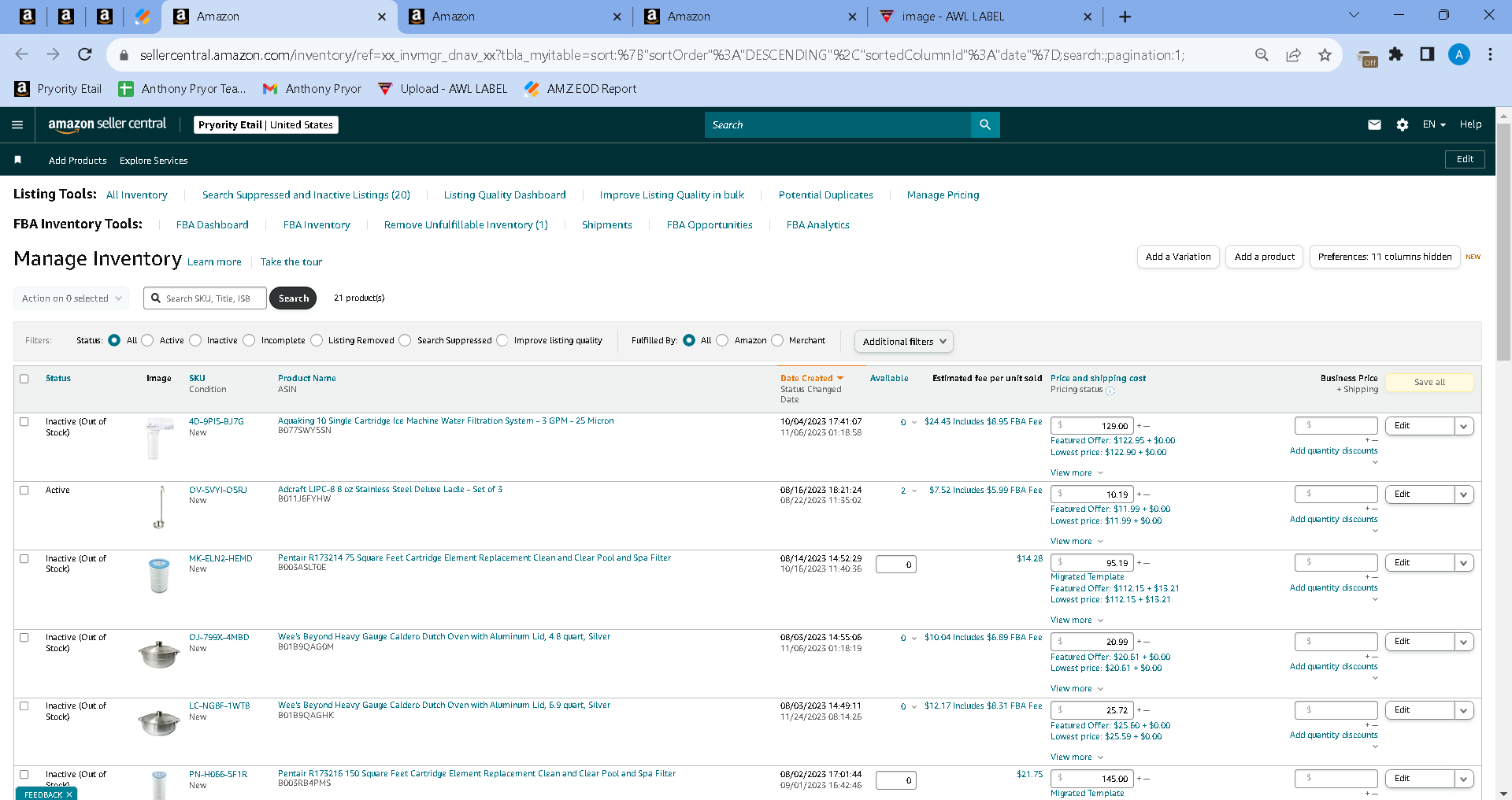The image size is (1512, 800).
Task: Click the Aquaking price field showing 129.00
Action: tap(1093, 426)
